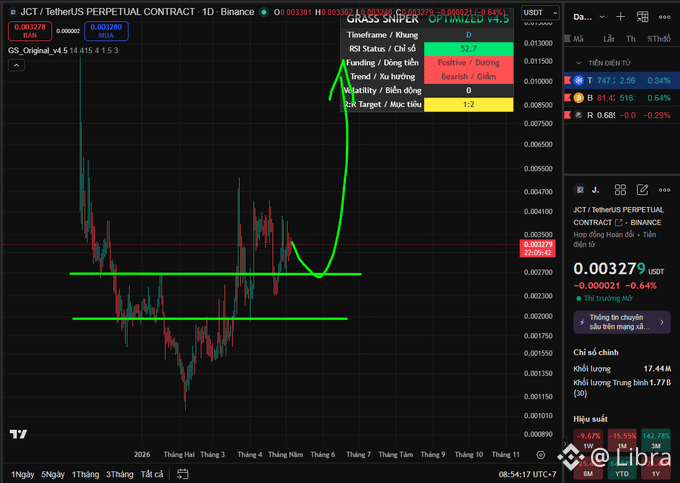Open the 08:54:17 UTC+7 timezone menu
680x483 pixels.
point(527,474)
